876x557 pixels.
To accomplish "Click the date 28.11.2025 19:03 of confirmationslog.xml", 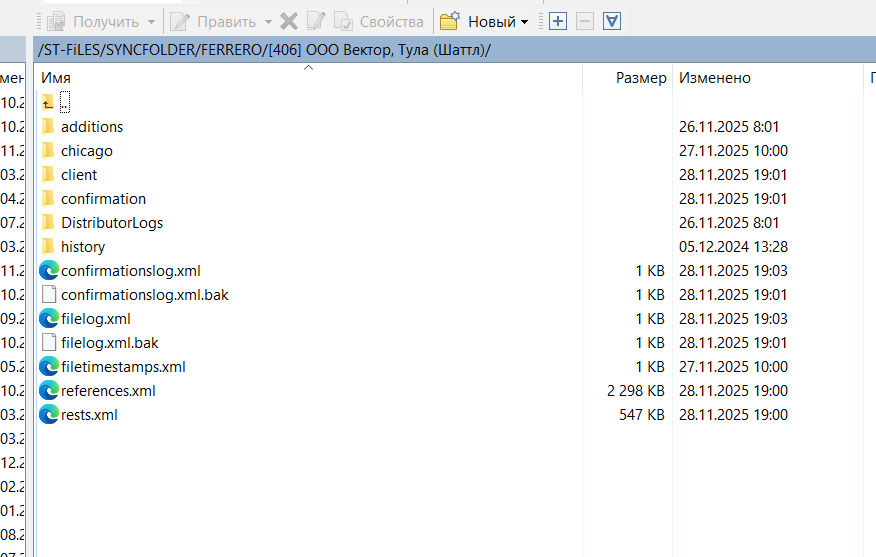I will [733, 271].
